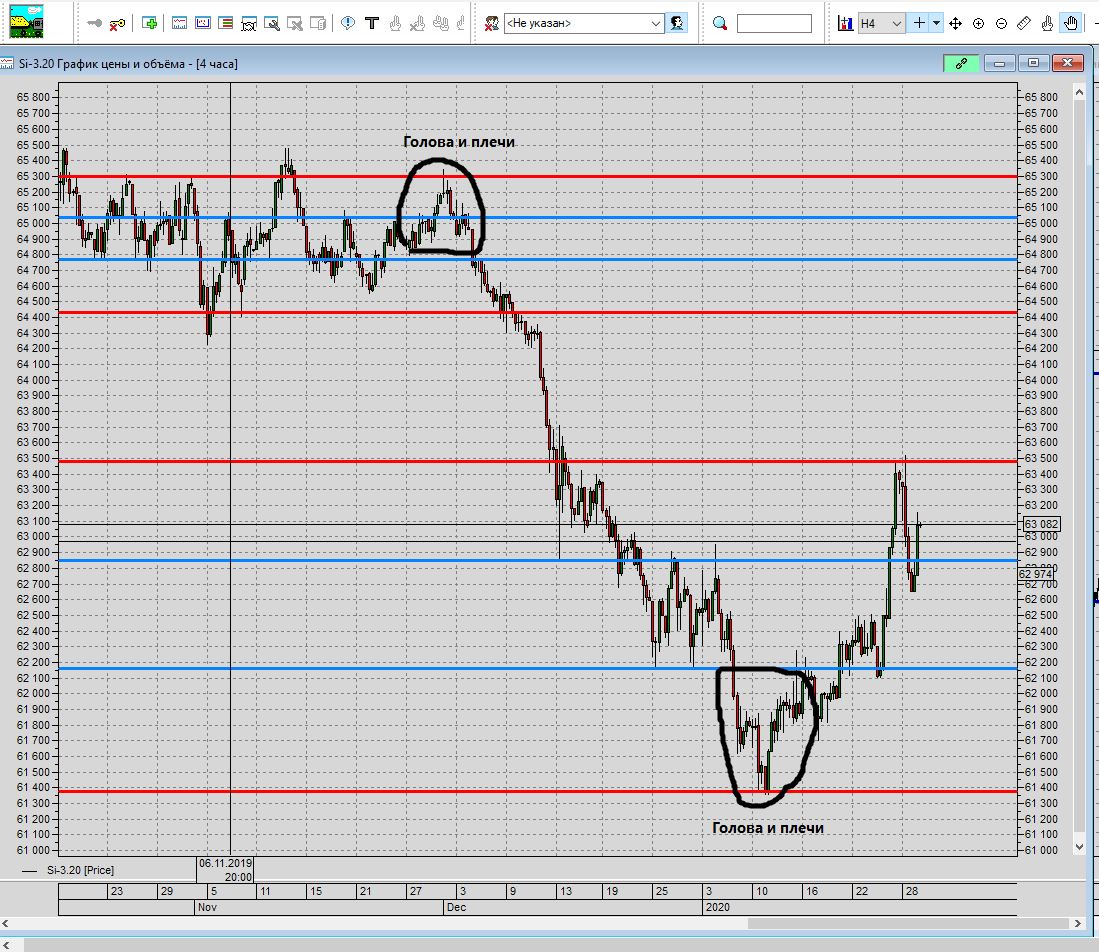The width and height of the screenshot is (1099, 952).
Task: Open the price chart window icon with red line
Action: coord(179,23)
